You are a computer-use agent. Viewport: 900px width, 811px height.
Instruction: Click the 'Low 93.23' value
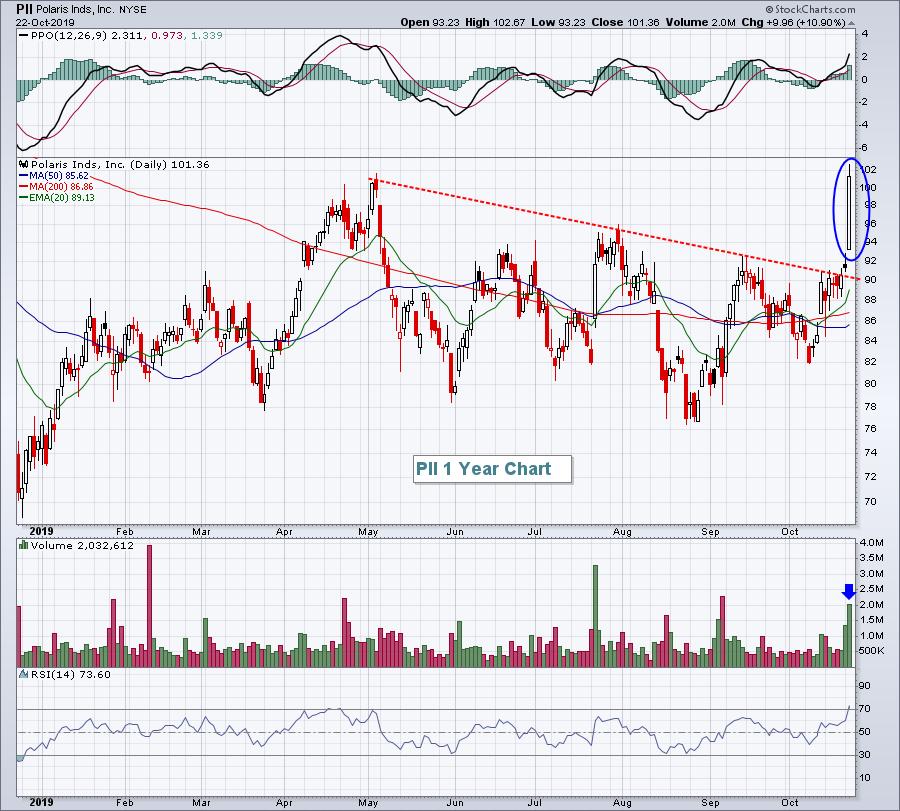tap(558, 22)
